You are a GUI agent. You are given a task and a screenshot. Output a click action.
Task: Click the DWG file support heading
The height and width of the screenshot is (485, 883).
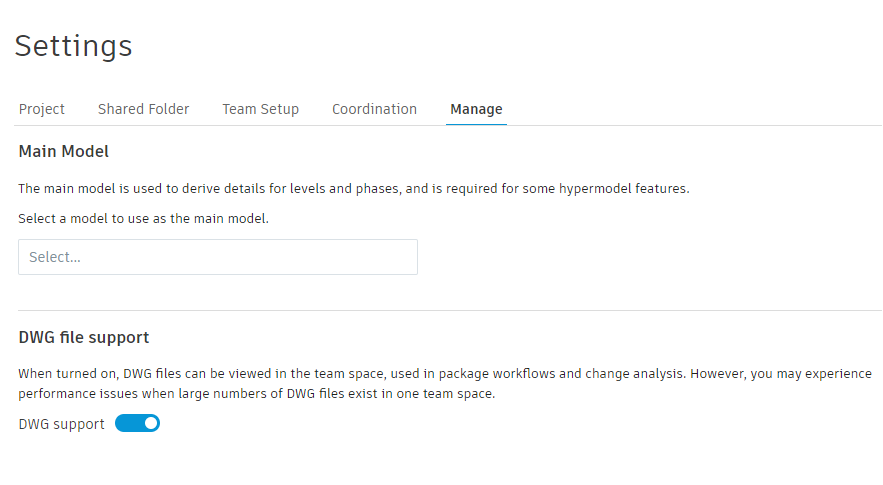point(84,337)
